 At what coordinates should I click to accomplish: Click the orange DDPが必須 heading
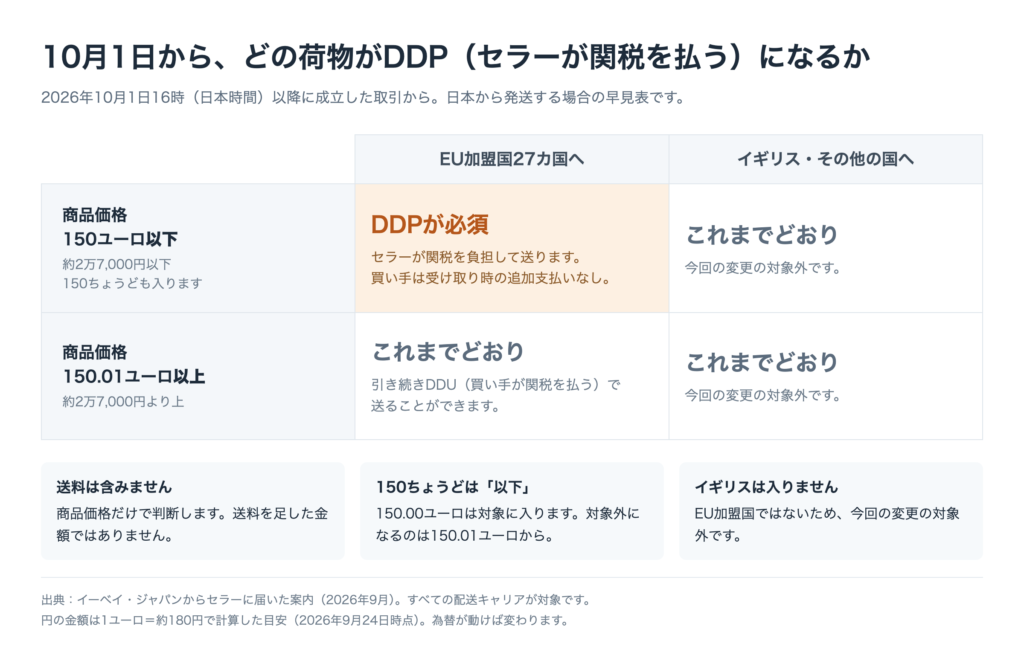pyautogui.click(x=430, y=225)
